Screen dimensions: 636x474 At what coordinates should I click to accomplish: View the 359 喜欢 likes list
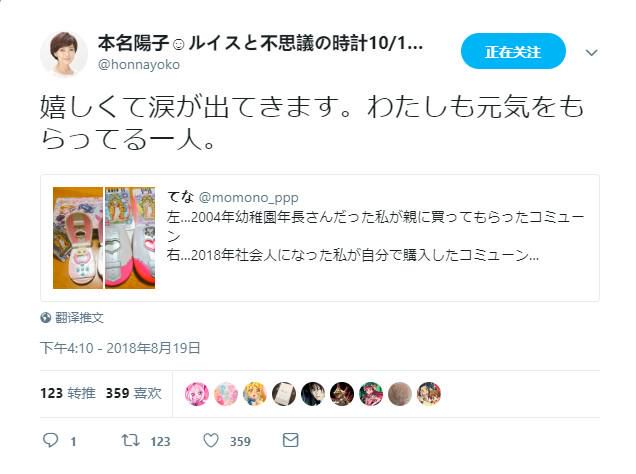[133, 393]
